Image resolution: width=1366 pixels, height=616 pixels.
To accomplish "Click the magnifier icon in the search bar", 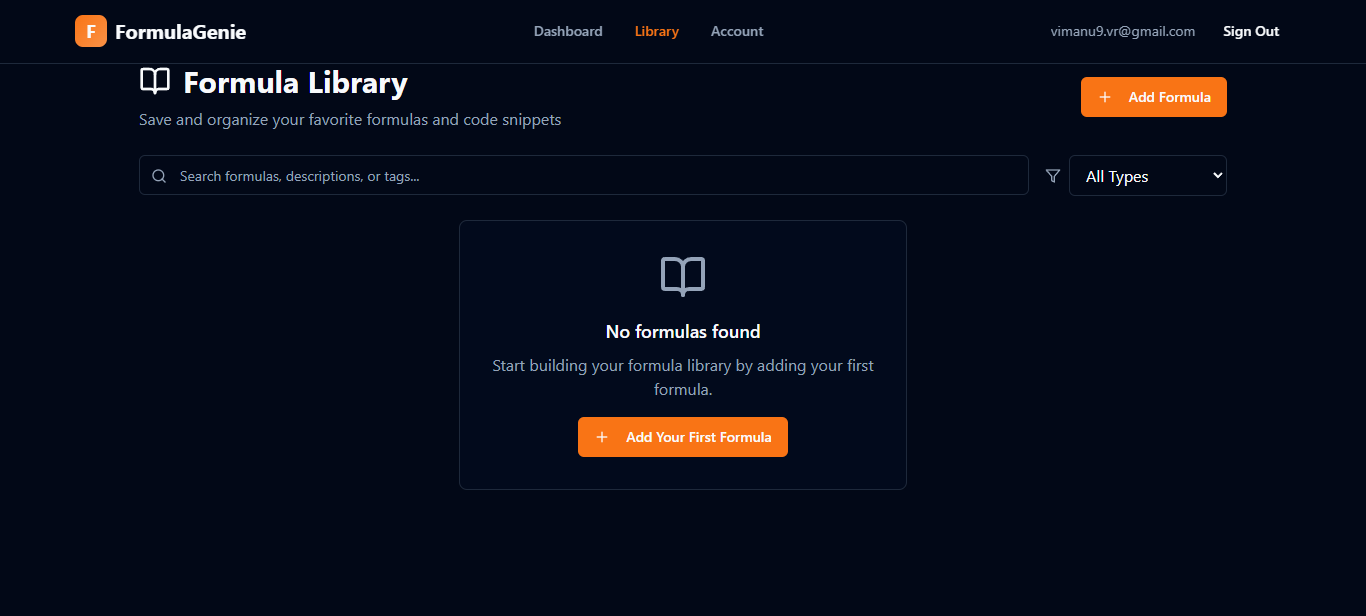I will click(159, 175).
